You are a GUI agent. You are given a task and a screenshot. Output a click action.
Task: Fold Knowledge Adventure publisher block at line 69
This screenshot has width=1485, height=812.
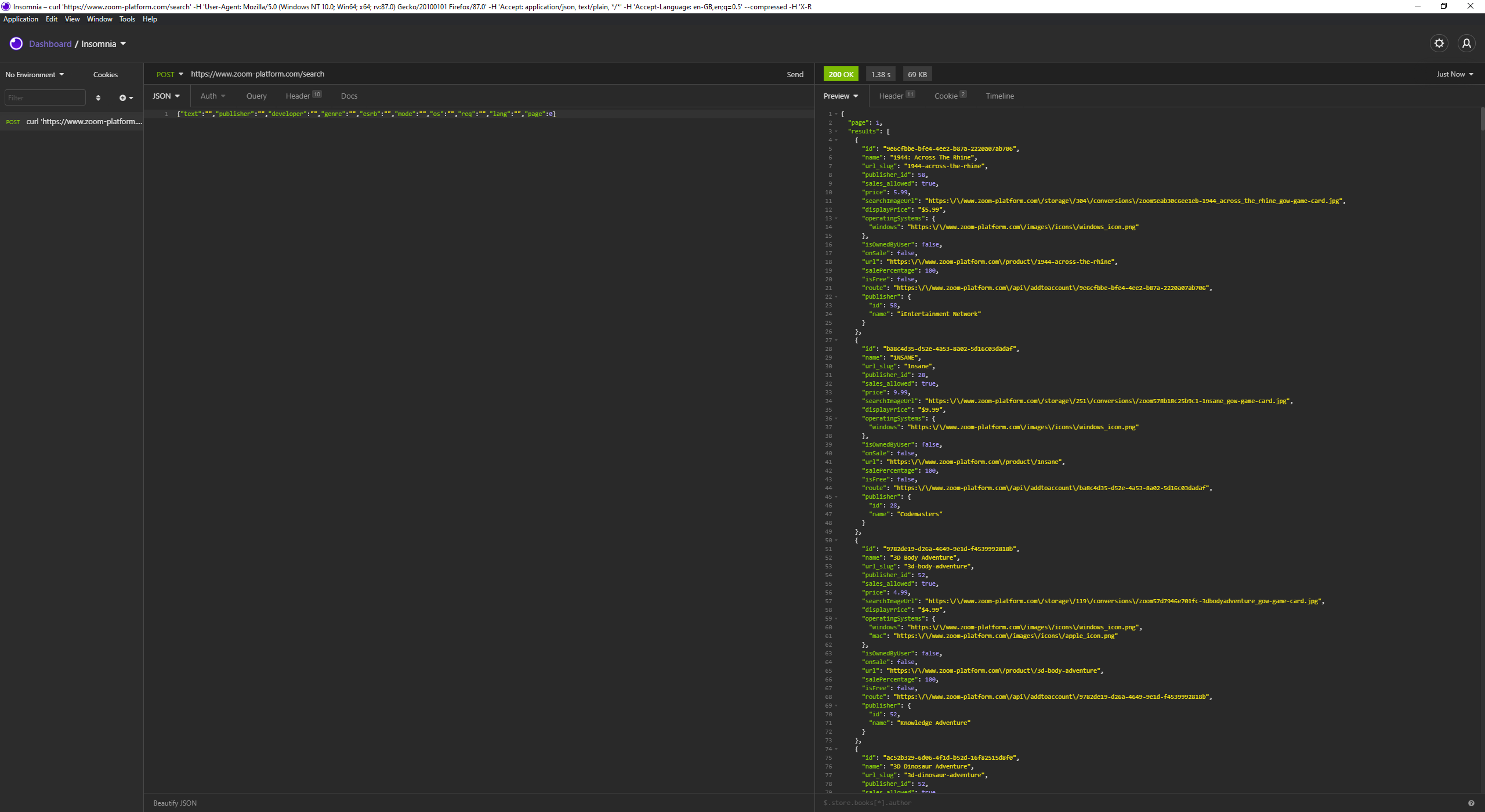click(x=836, y=706)
